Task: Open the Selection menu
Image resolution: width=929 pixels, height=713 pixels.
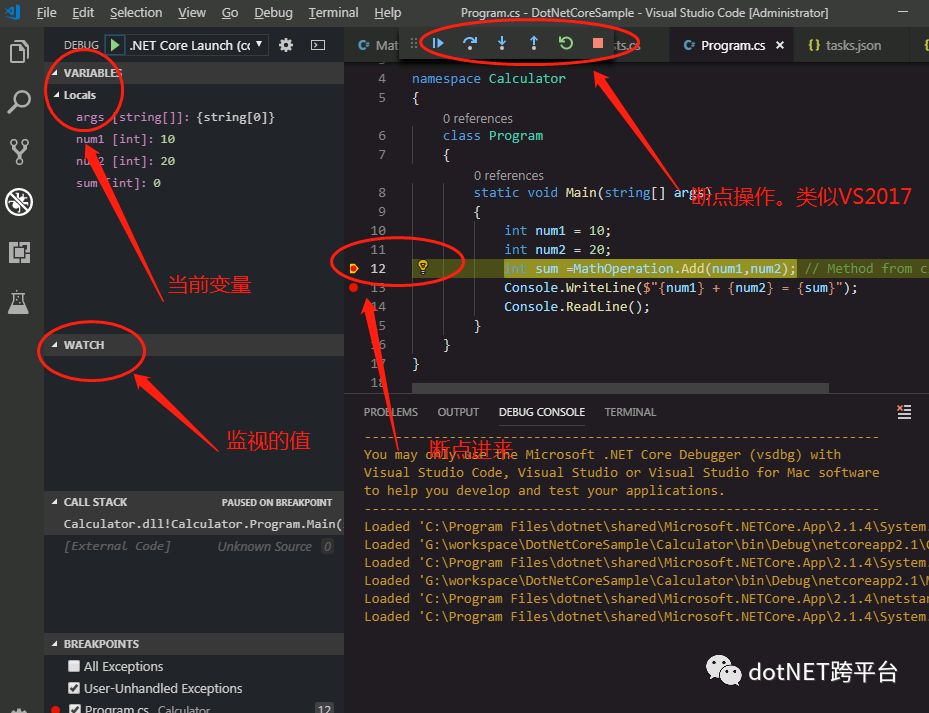Action: tap(136, 12)
